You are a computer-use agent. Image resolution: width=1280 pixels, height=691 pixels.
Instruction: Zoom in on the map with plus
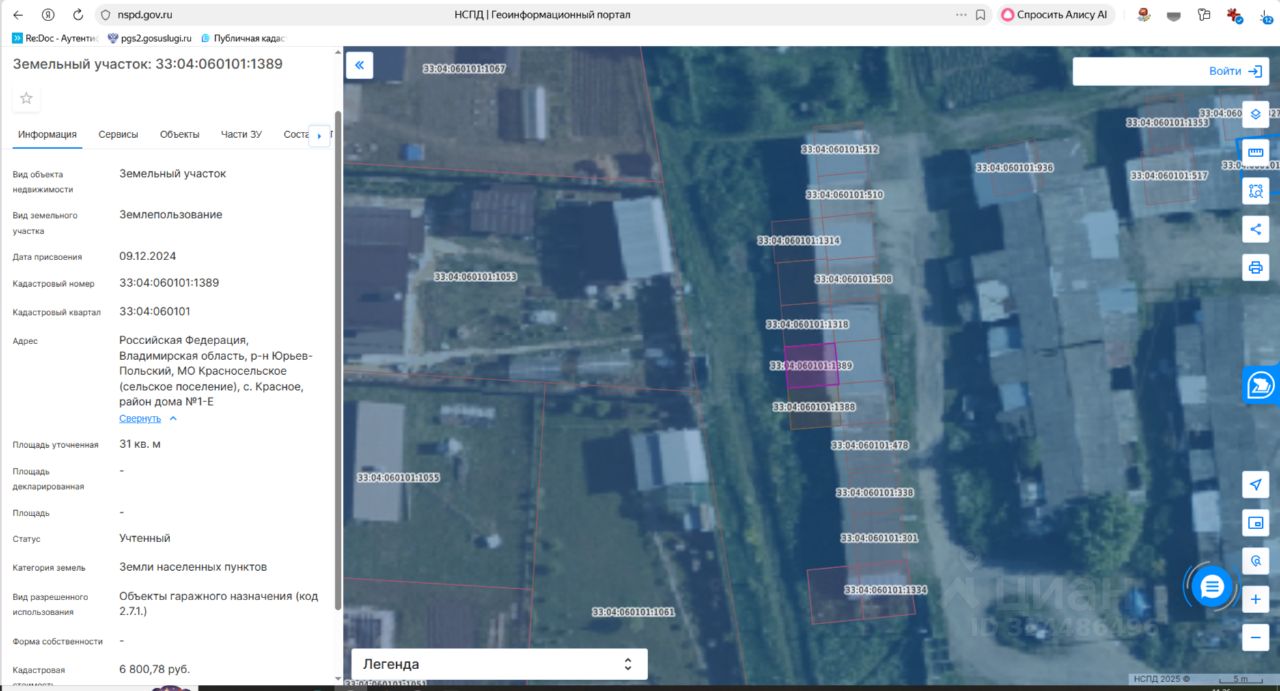[1256, 600]
